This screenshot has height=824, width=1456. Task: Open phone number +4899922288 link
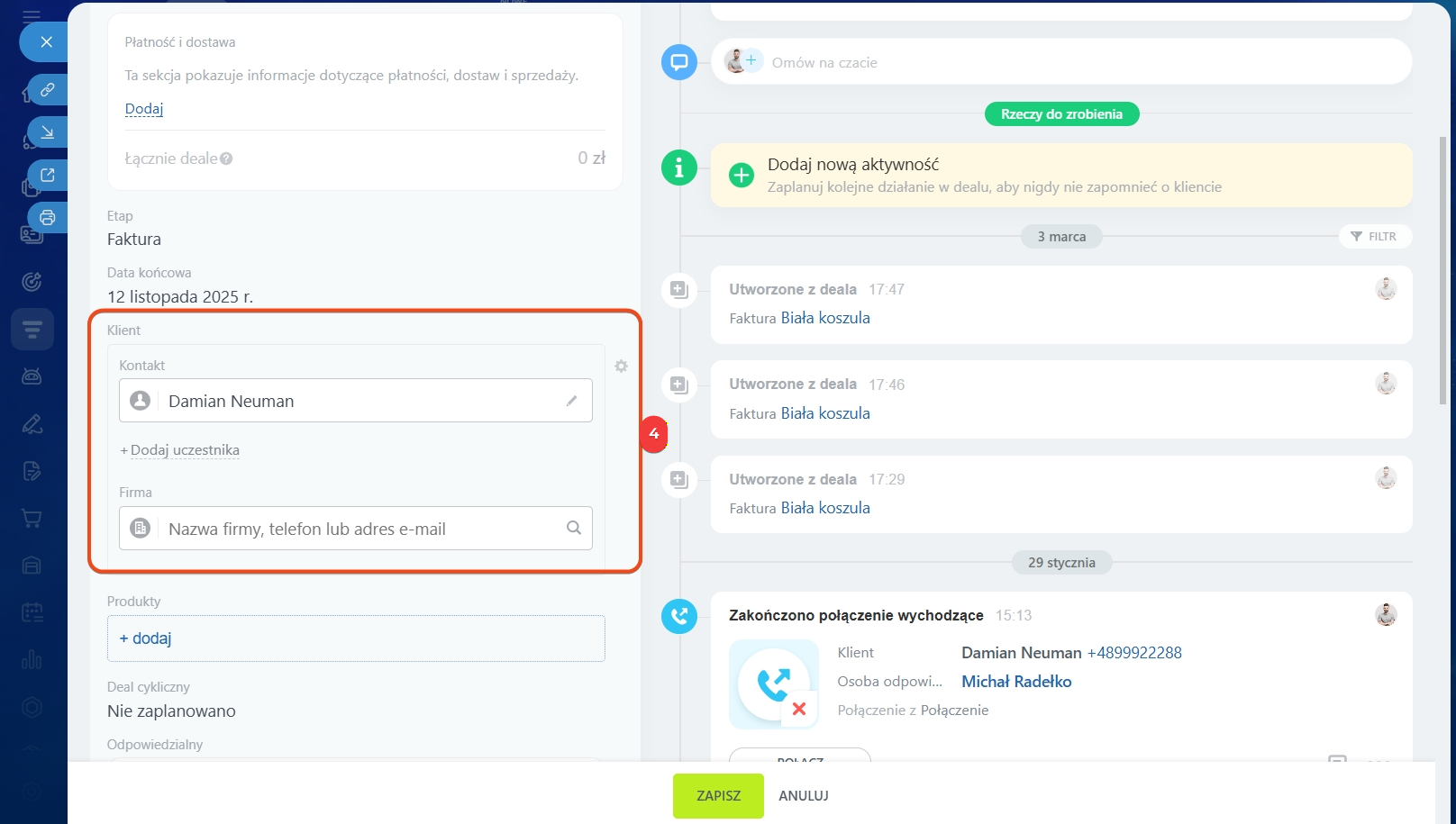1134,653
